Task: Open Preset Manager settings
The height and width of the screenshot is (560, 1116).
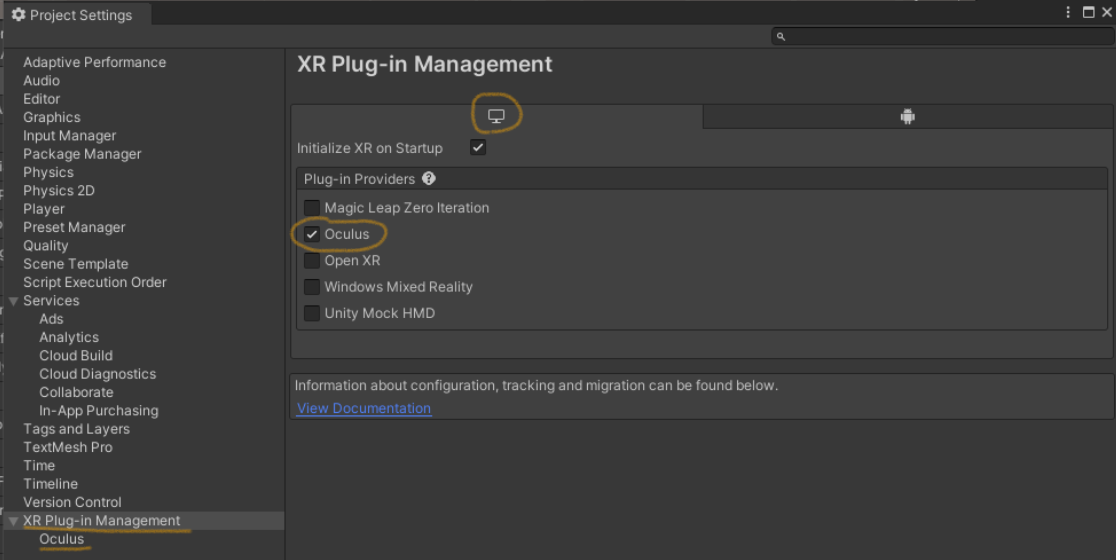Action: click(74, 228)
